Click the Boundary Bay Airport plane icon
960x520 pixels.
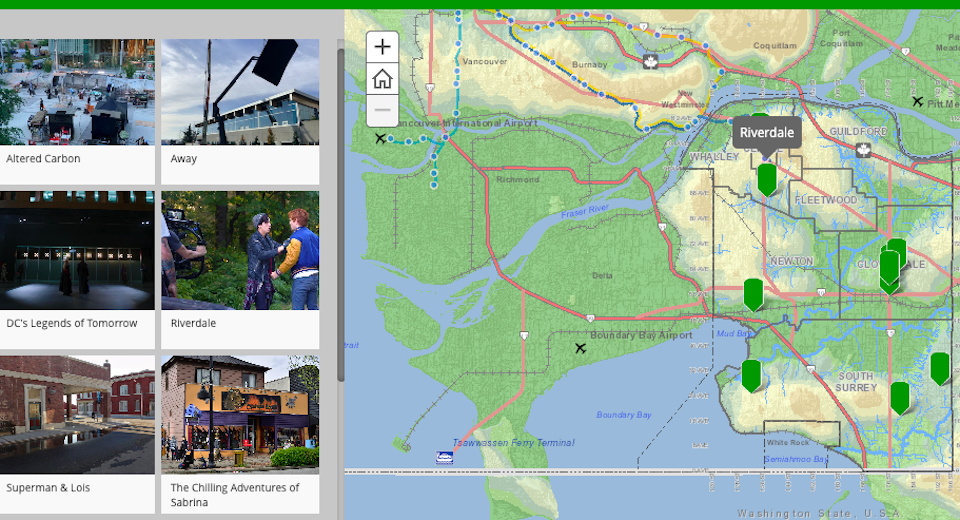pyautogui.click(x=580, y=349)
